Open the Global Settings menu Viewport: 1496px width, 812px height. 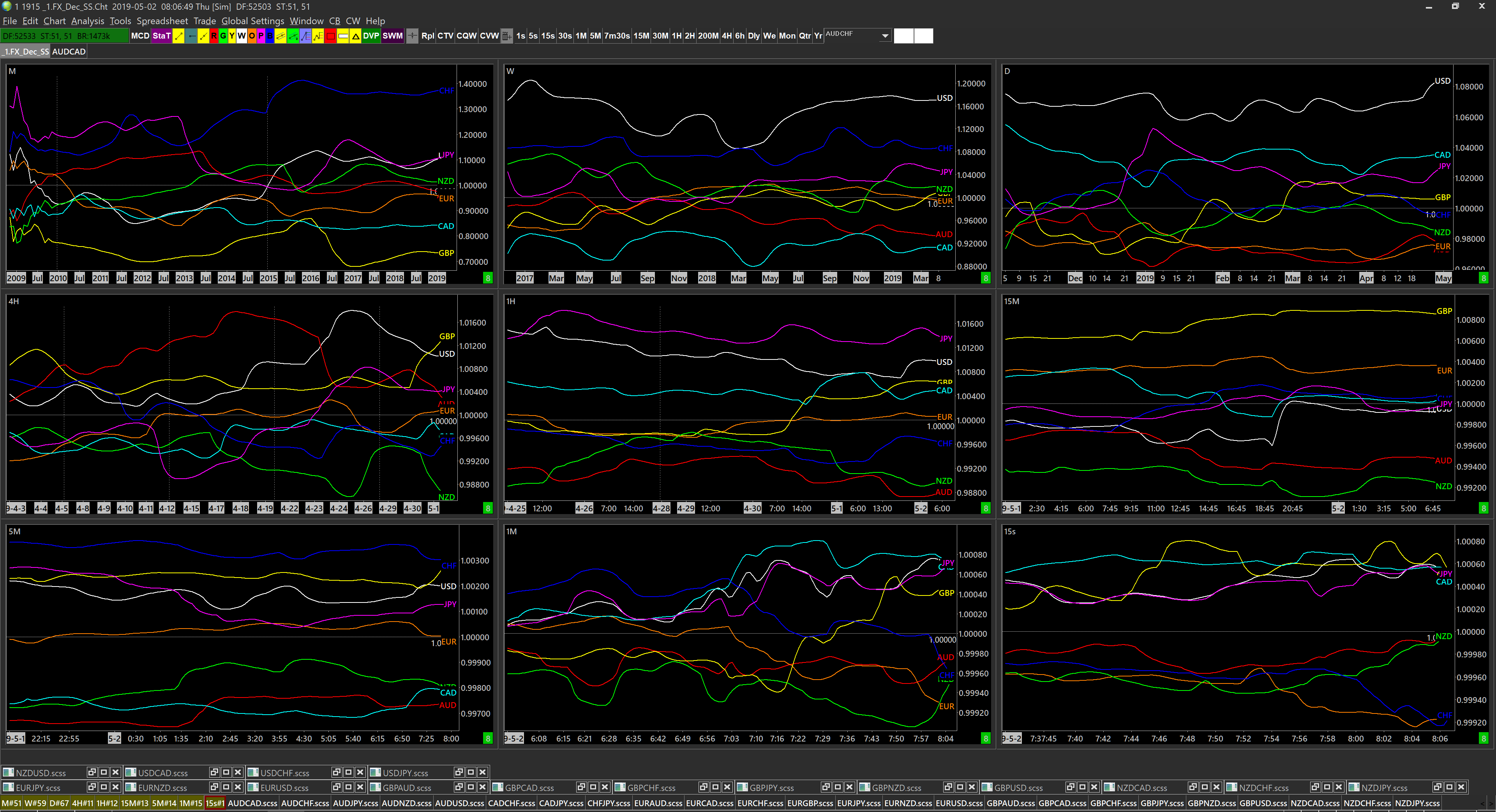pyautogui.click(x=252, y=21)
